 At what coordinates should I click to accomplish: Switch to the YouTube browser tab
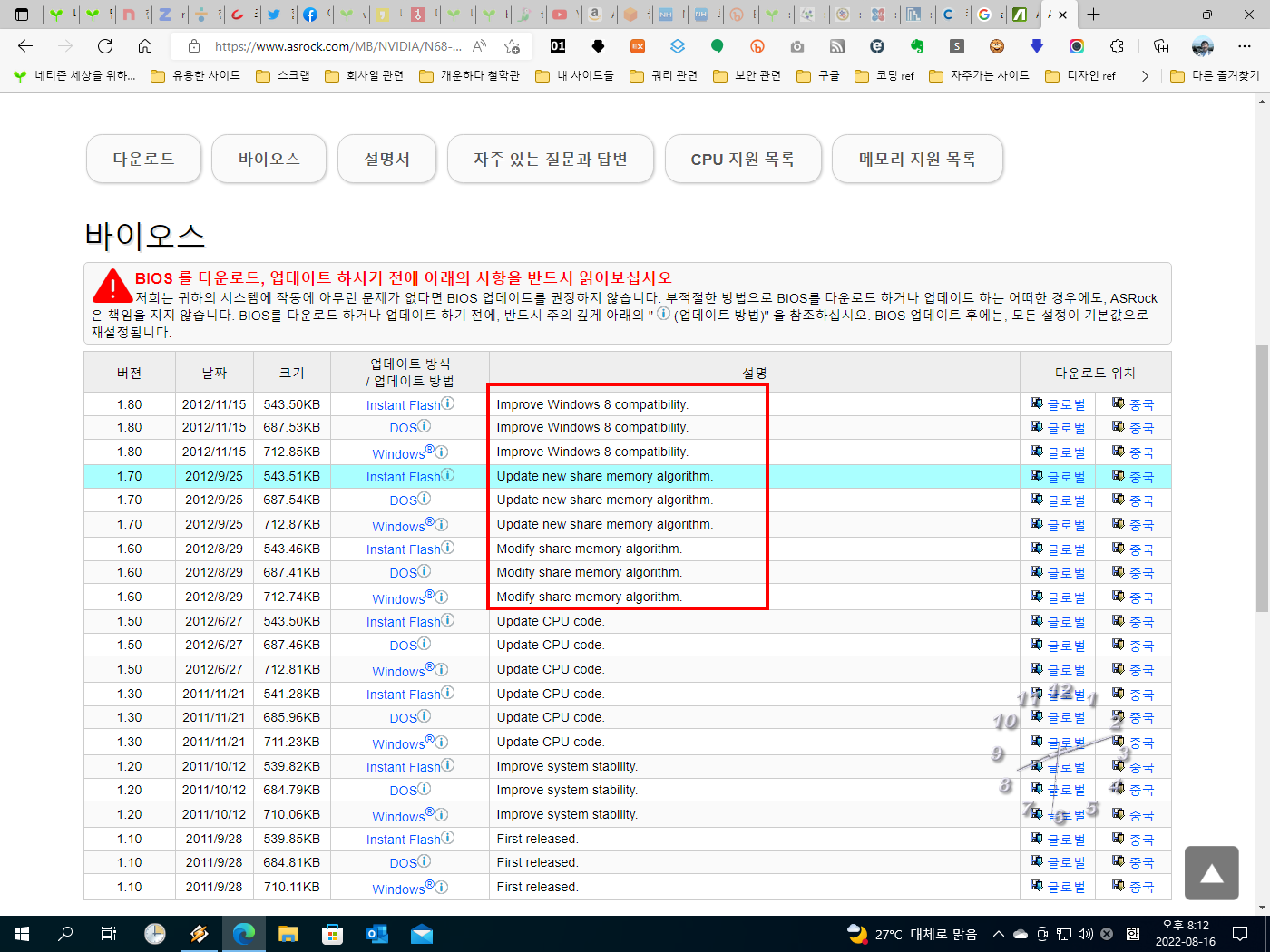560,15
